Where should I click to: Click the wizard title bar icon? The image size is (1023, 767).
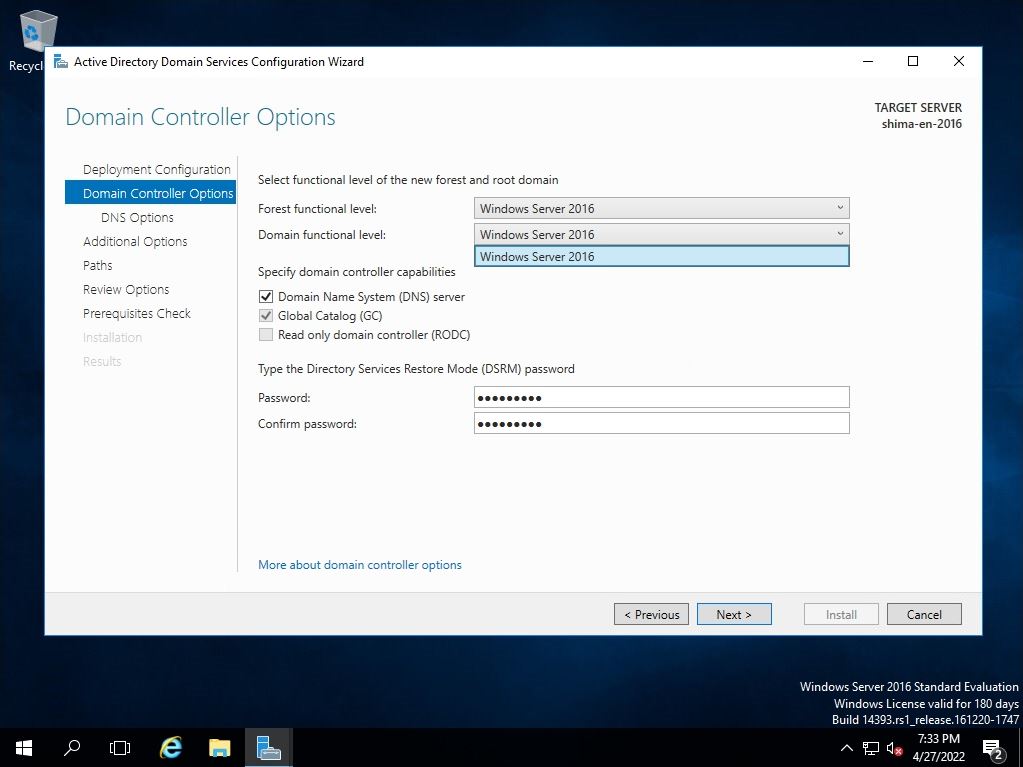click(61, 61)
